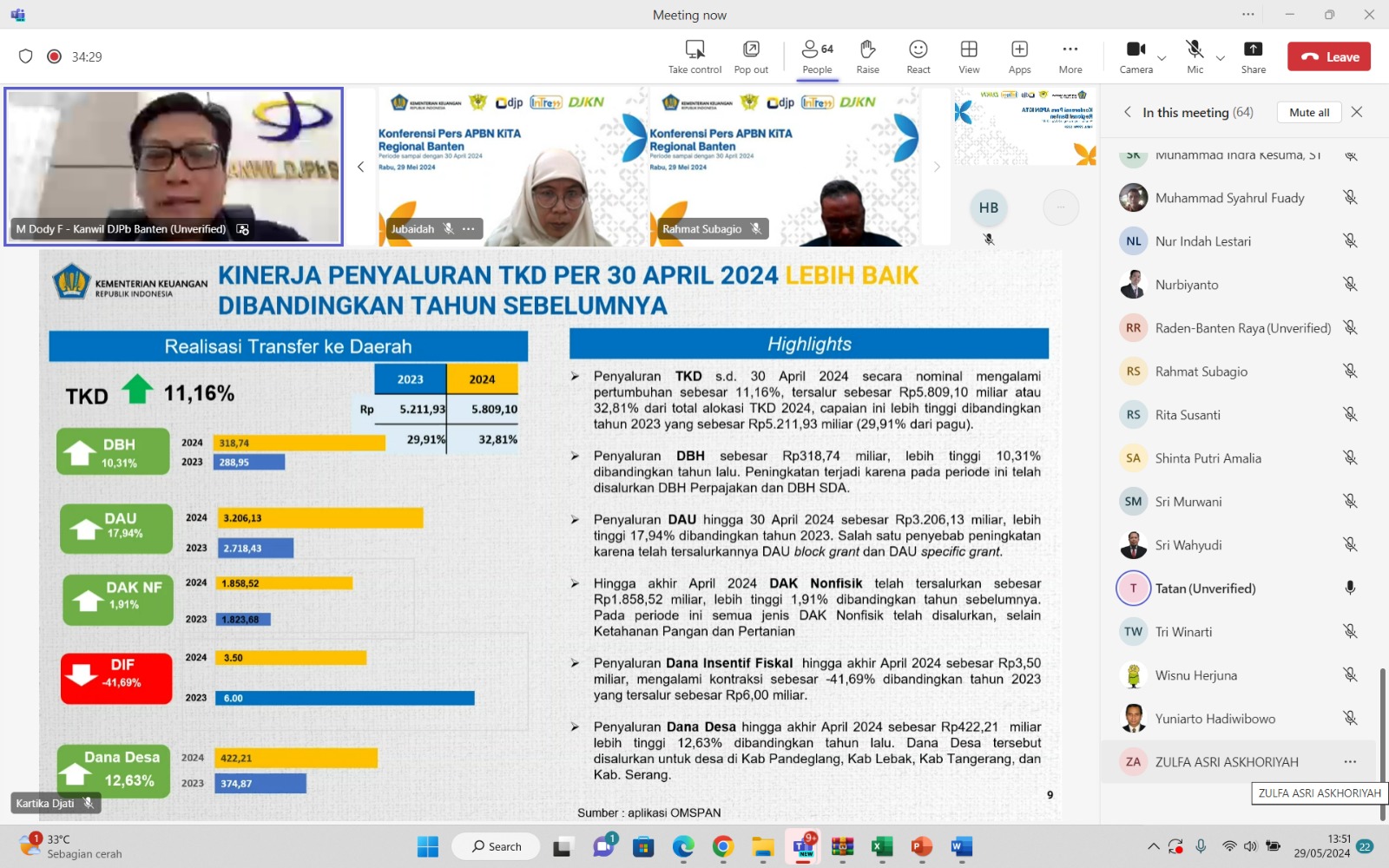Screen dimensions: 1389x868
Task: Open More actions in meeting toolbar
Action: pyautogui.click(x=1070, y=49)
